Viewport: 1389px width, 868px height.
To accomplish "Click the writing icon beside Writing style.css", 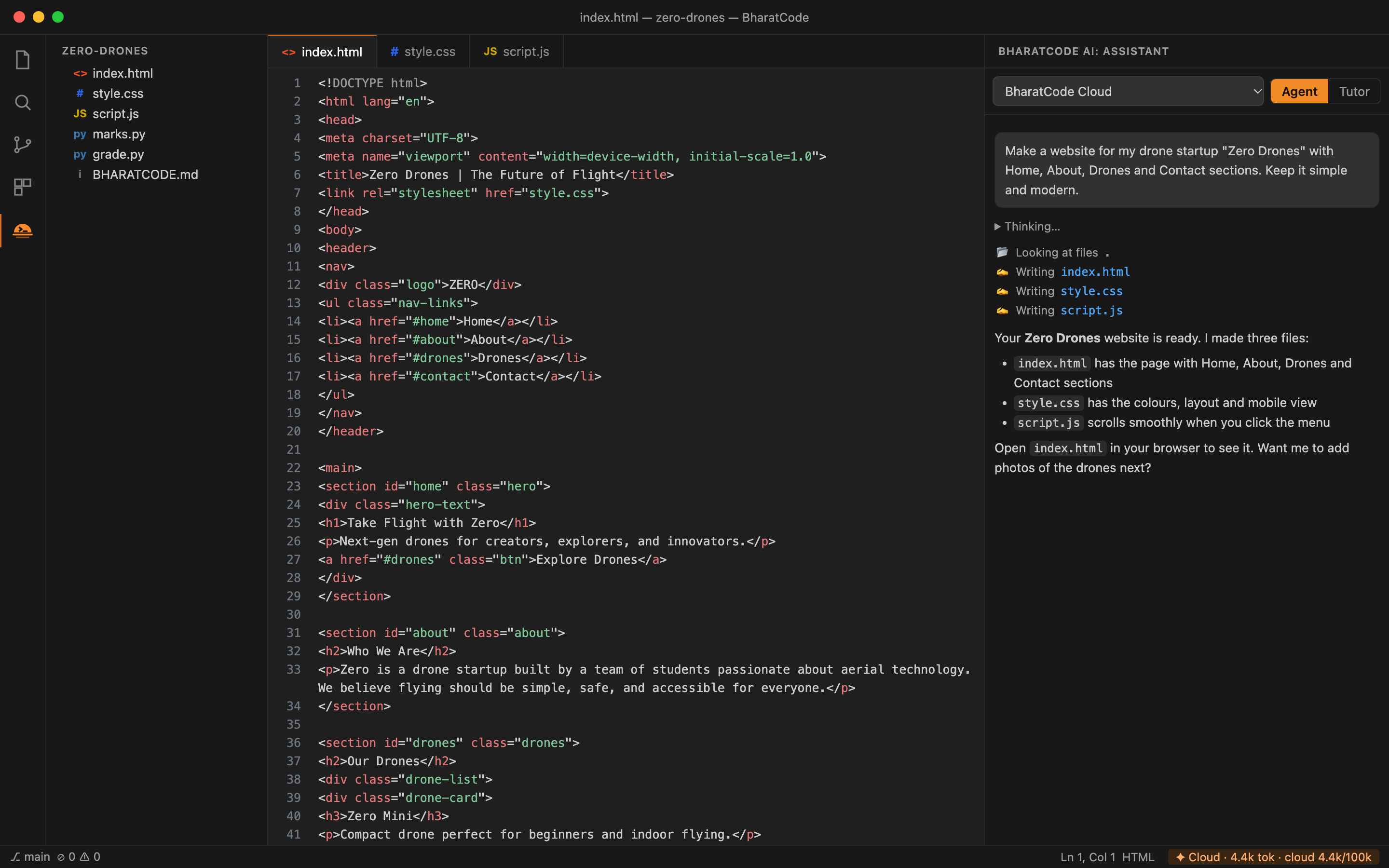I will (x=1002, y=291).
